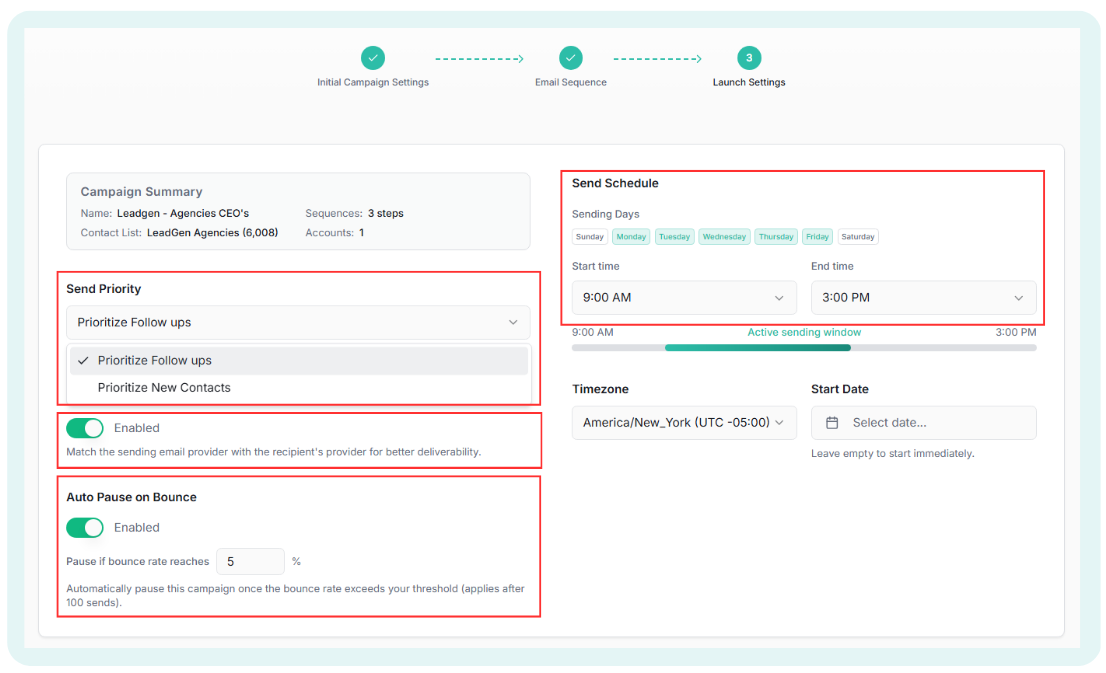Go to Email Sequence step label
The height and width of the screenshot is (673, 1106).
tap(571, 83)
